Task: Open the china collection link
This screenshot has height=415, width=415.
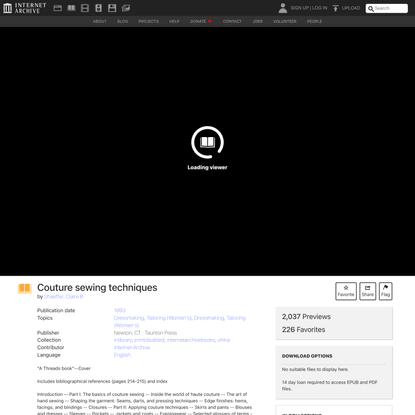Action: pyautogui.click(x=224, y=340)
